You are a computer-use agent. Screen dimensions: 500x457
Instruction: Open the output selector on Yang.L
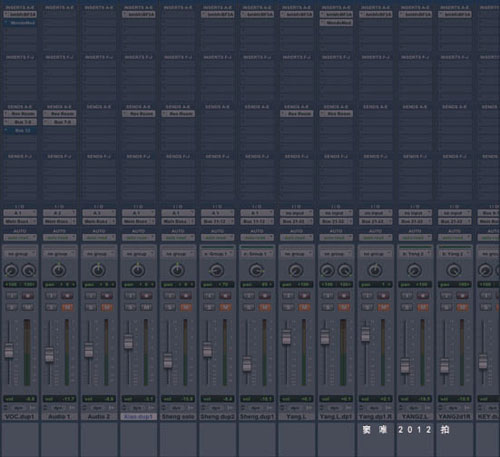[296, 221]
